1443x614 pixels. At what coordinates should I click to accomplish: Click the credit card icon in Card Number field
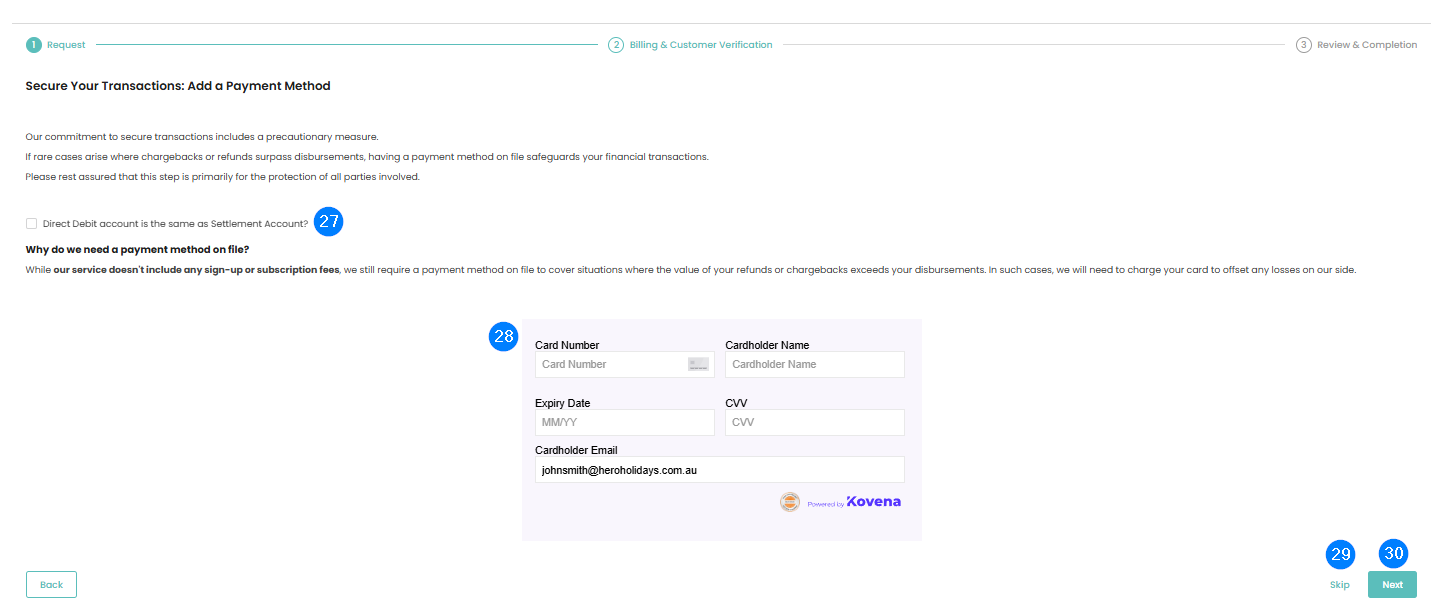click(698, 364)
